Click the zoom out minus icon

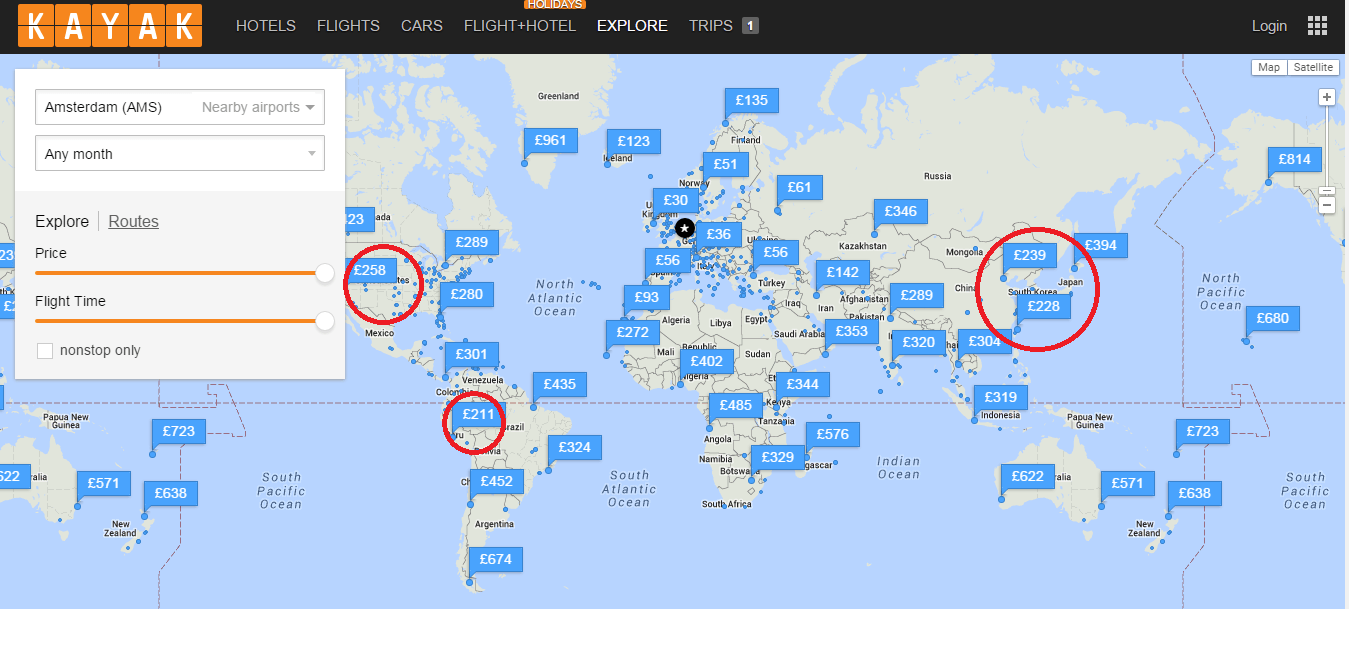[x=1327, y=205]
